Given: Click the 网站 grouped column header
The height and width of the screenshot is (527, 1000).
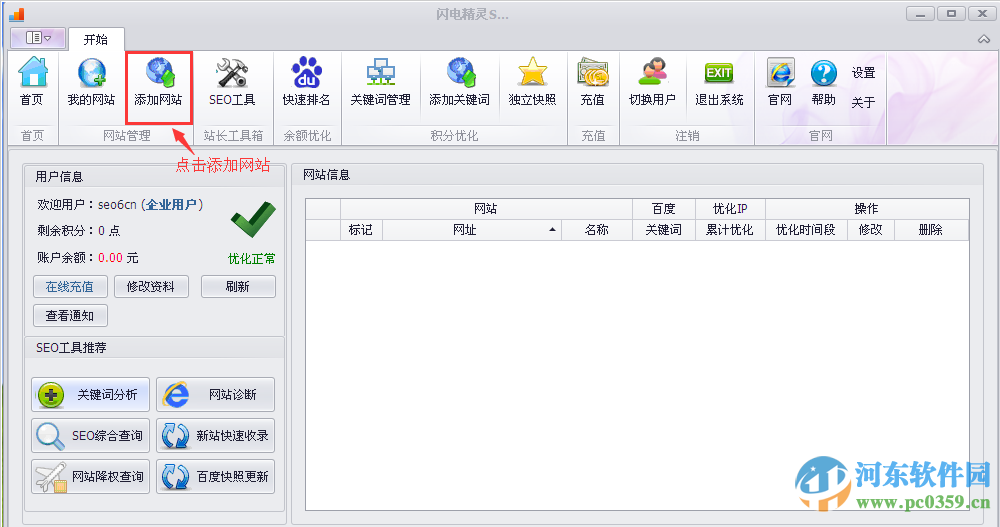Looking at the screenshot, I should click(x=486, y=209).
